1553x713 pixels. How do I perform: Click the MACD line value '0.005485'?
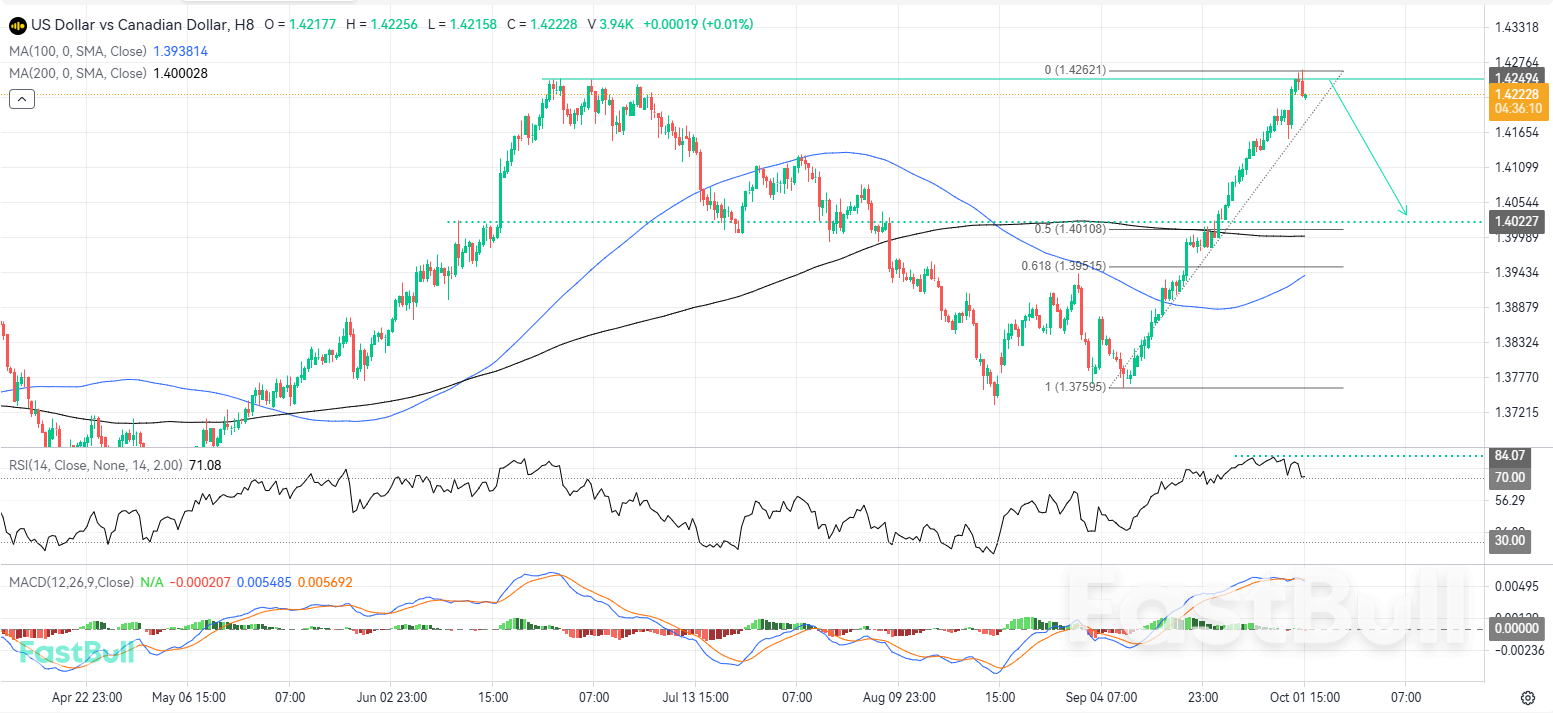pyautogui.click(x=264, y=581)
